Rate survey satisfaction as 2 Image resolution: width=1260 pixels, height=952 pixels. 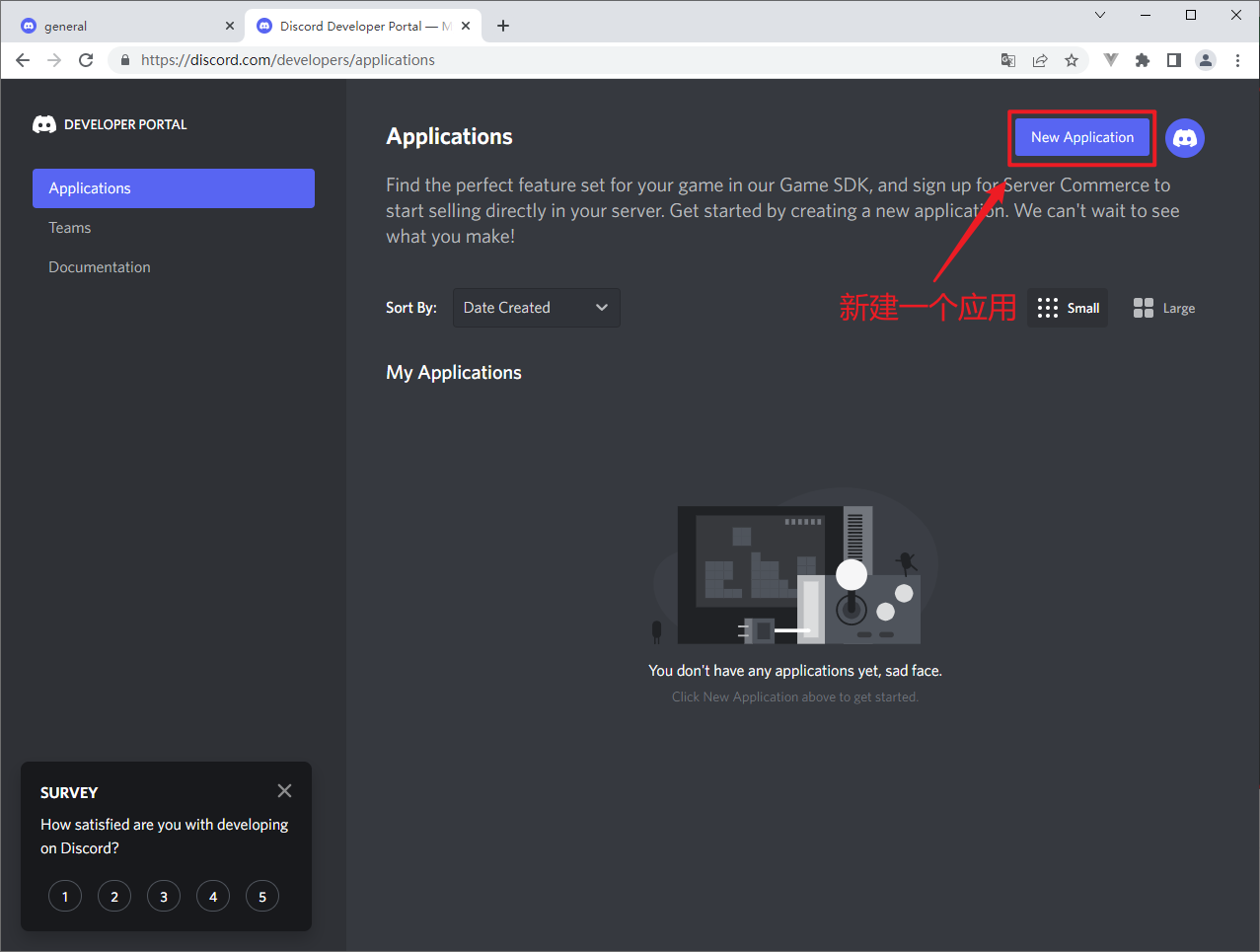pyautogui.click(x=114, y=897)
